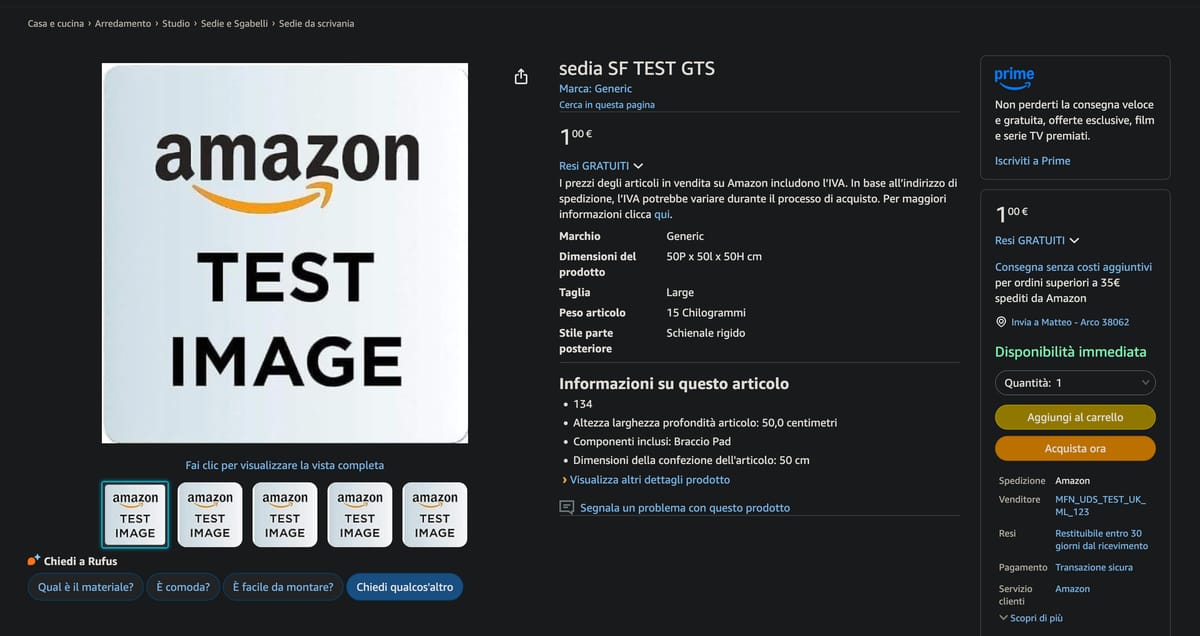Screen dimensions: 1200x636
Task: Open Sedie da scrivania breadcrumb
Action: point(316,23)
